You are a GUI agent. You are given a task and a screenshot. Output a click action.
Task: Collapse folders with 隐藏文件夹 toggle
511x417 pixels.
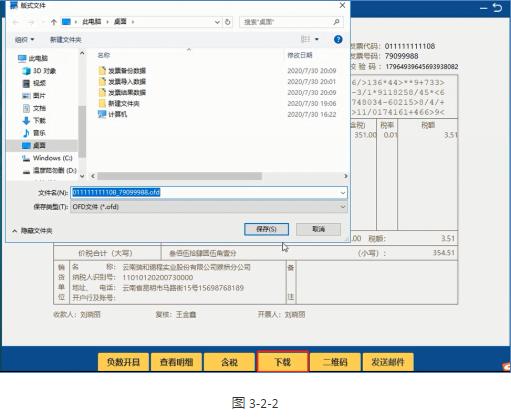[32, 231]
